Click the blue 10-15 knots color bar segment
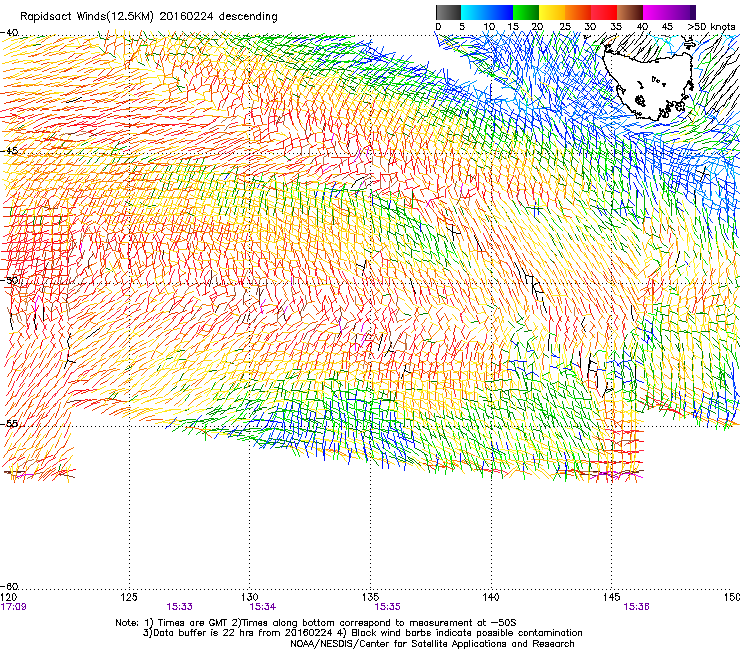Image resolution: width=740 pixels, height=650 pixels. (500, 12)
